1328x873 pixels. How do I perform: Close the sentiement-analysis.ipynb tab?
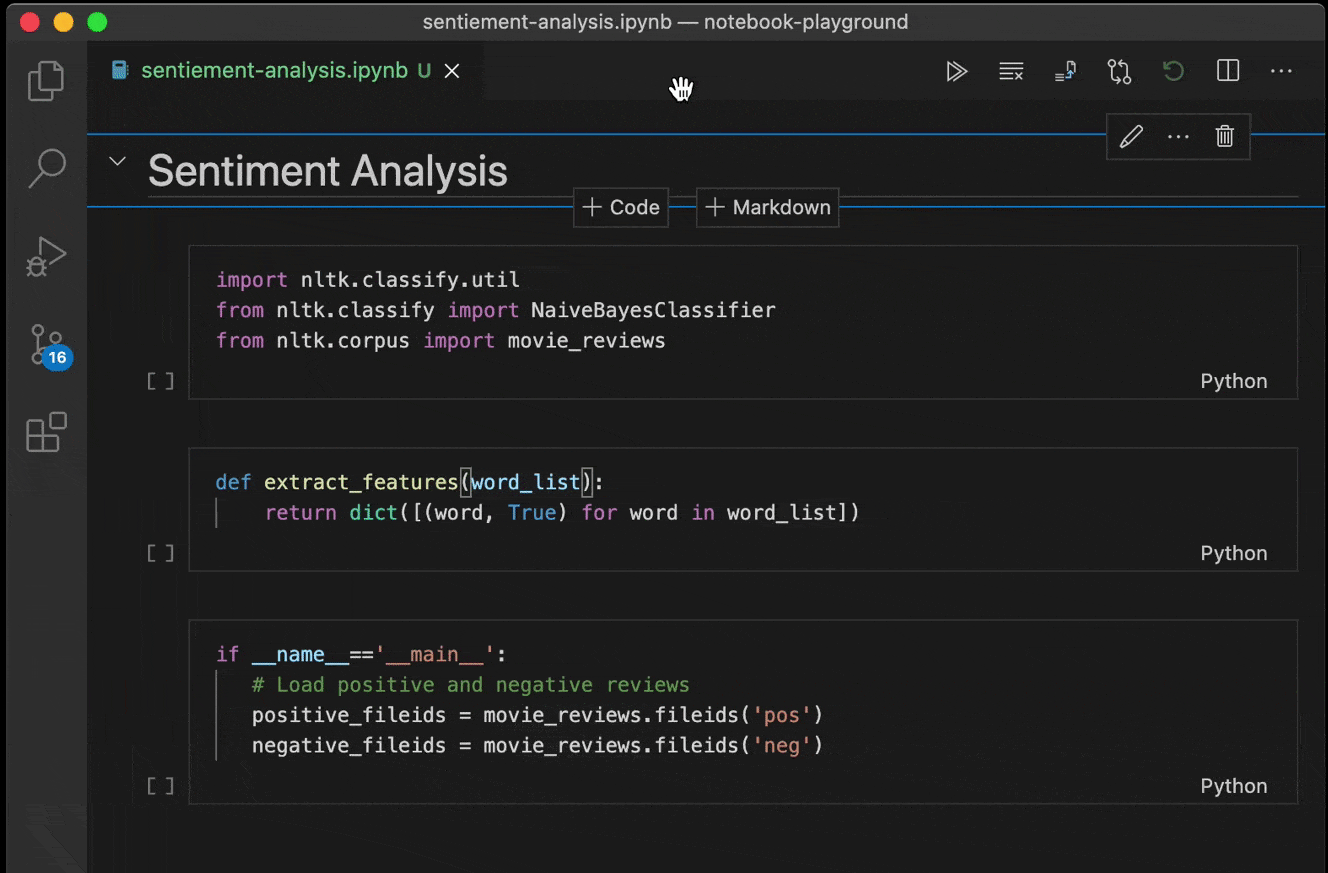point(452,71)
